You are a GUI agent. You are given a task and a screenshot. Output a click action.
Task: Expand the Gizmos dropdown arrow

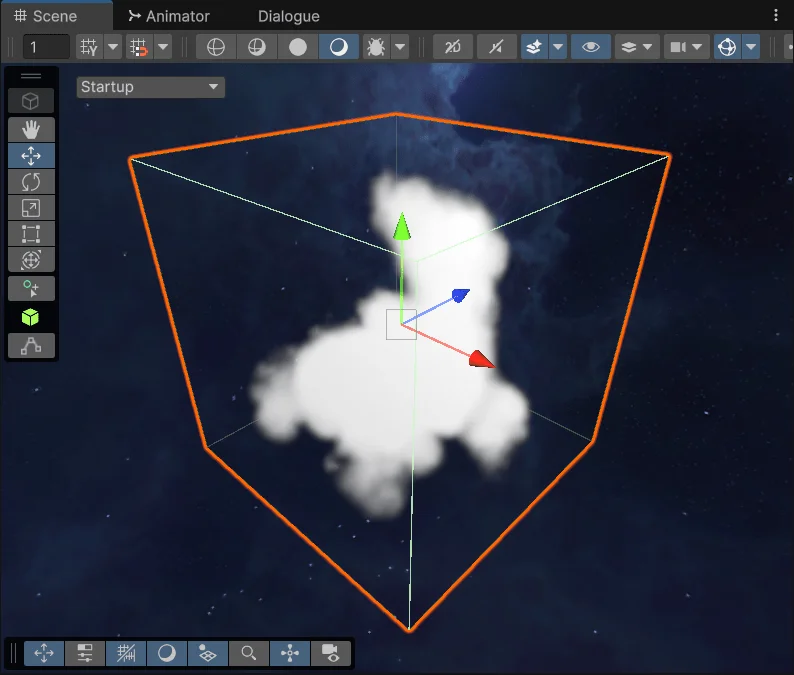tap(751, 47)
